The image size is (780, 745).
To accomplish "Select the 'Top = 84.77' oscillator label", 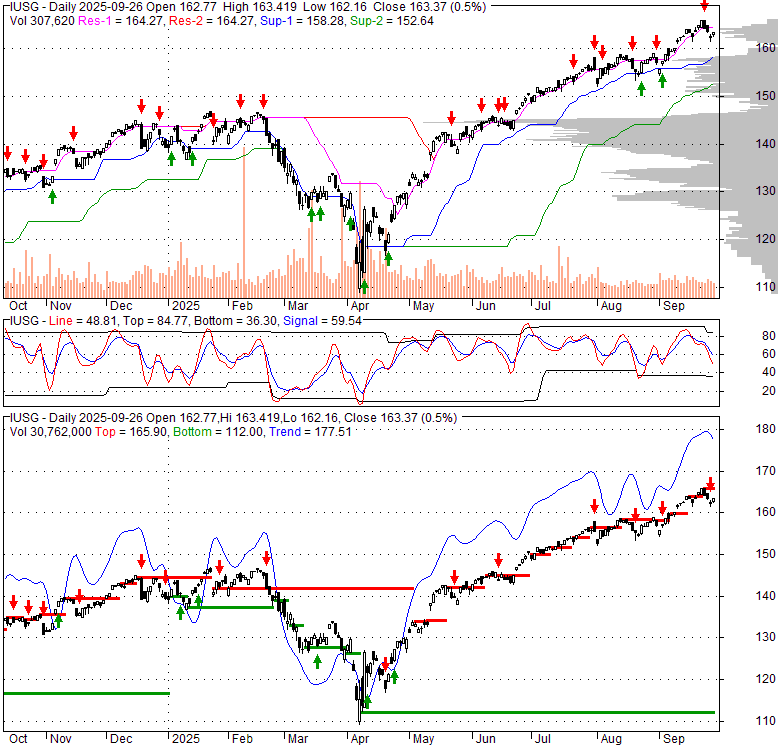I will (155, 321).
